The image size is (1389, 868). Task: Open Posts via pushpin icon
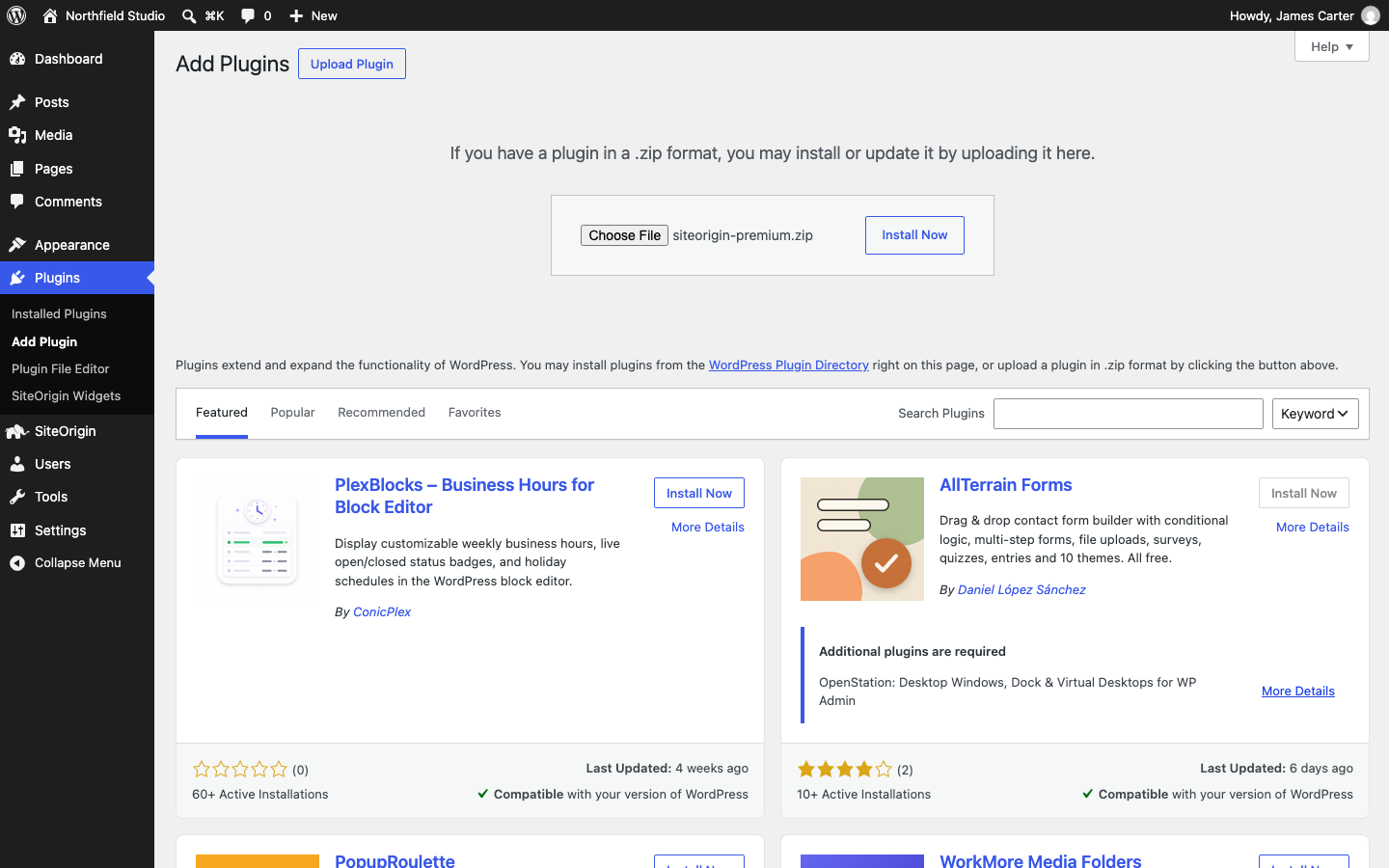coord(17,102)
